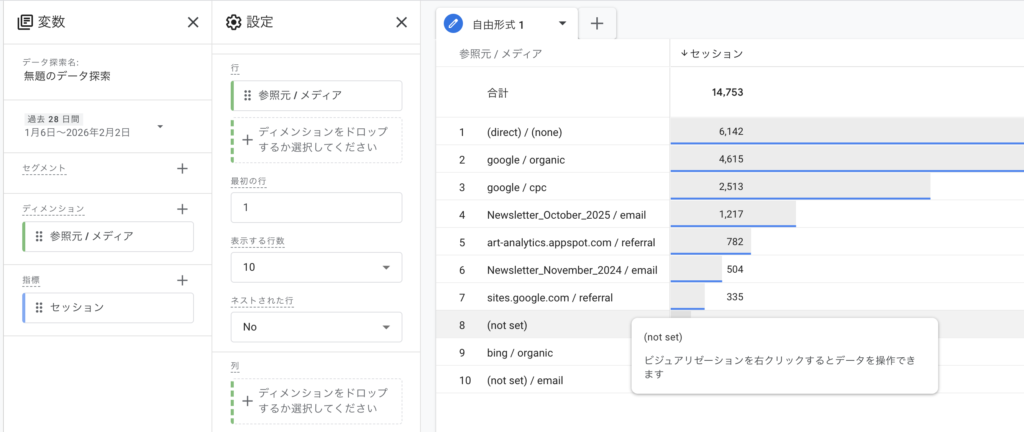The width and height of the screenshot is (1024, 432).
Task: Click the セッション column header
Action: point(716,54)
